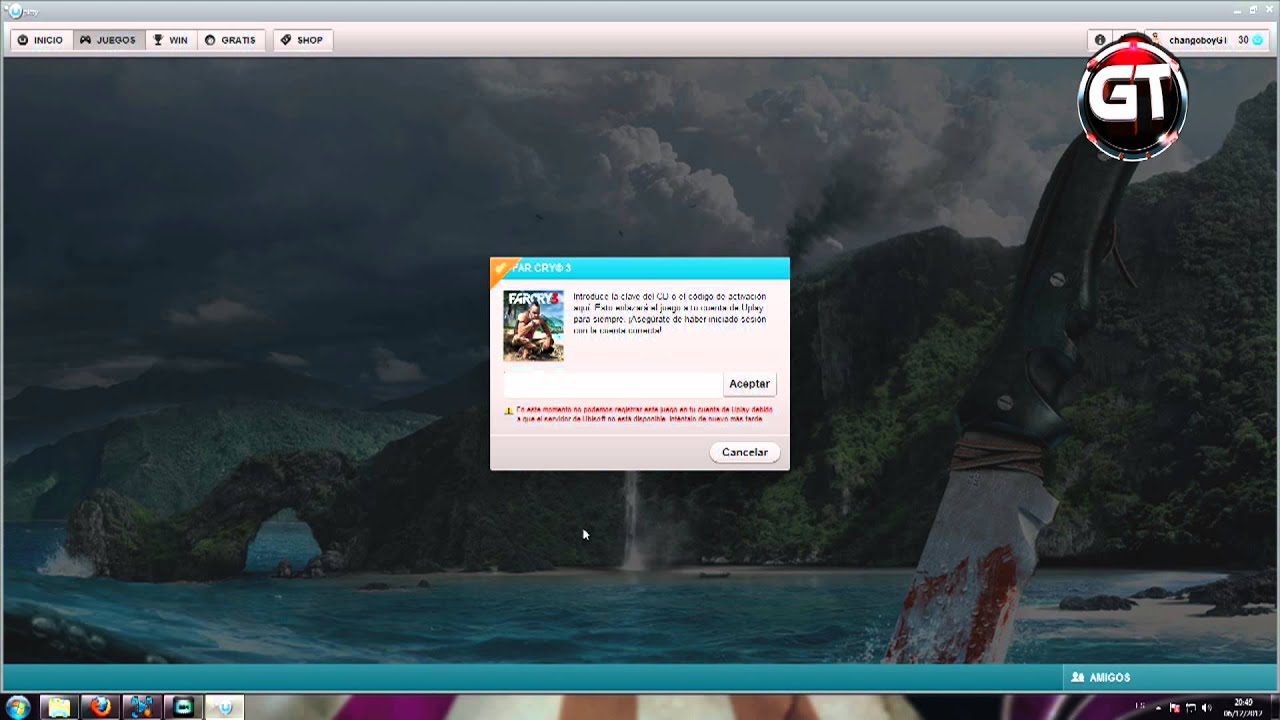Click Cancelar to close activation dialog
Screen dimensions: 1280x720
coord(745,452)
